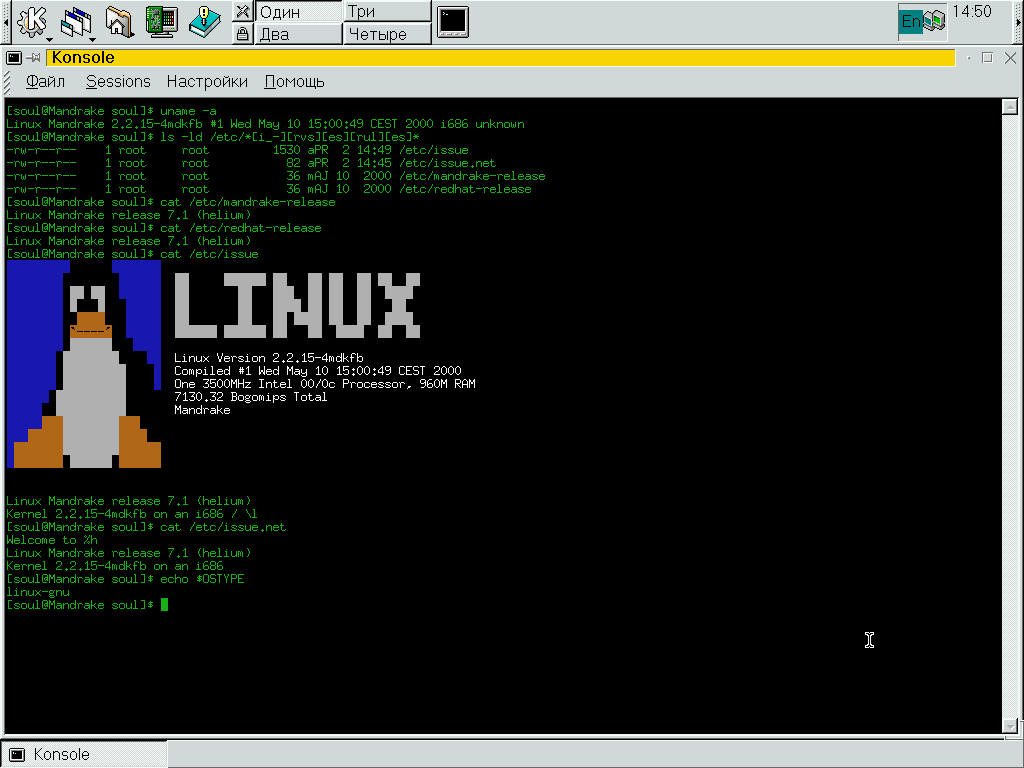Launch the KDE Control Center icon
The height and width of the screenshot is (768, 1024).
(161, 22)
